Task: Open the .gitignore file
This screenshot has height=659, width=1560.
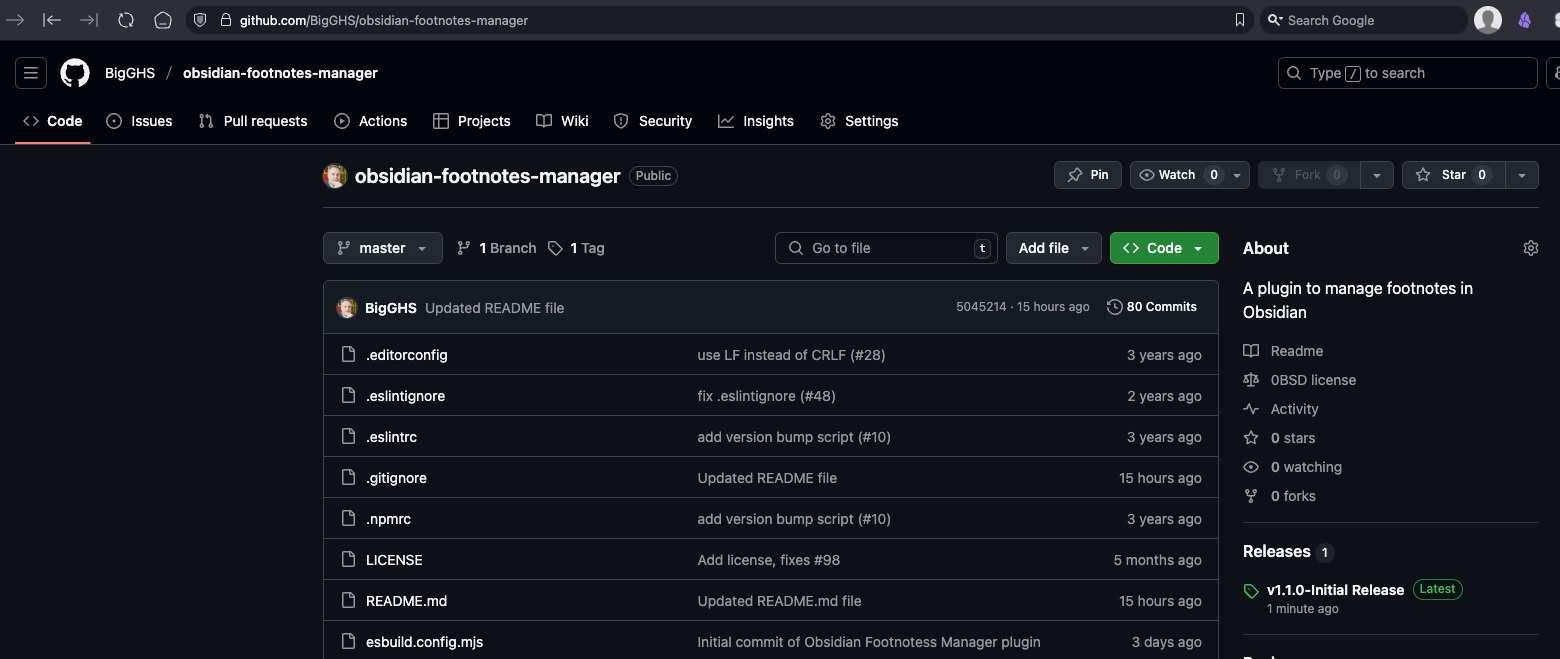Action: pyautogui.click(x=396, y=478)
